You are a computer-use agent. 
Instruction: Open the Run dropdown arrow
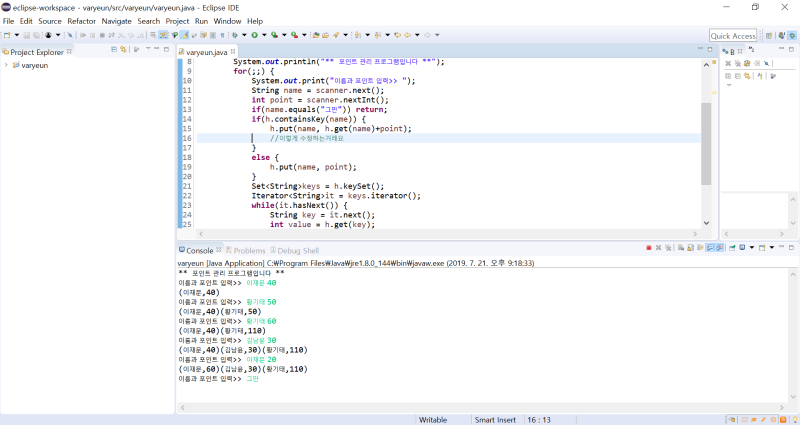[x=264, y=35]
